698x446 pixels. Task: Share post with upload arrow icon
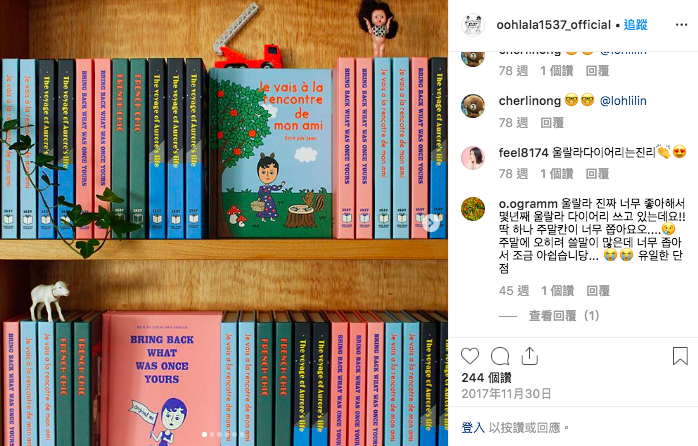(x=529, y=356)
